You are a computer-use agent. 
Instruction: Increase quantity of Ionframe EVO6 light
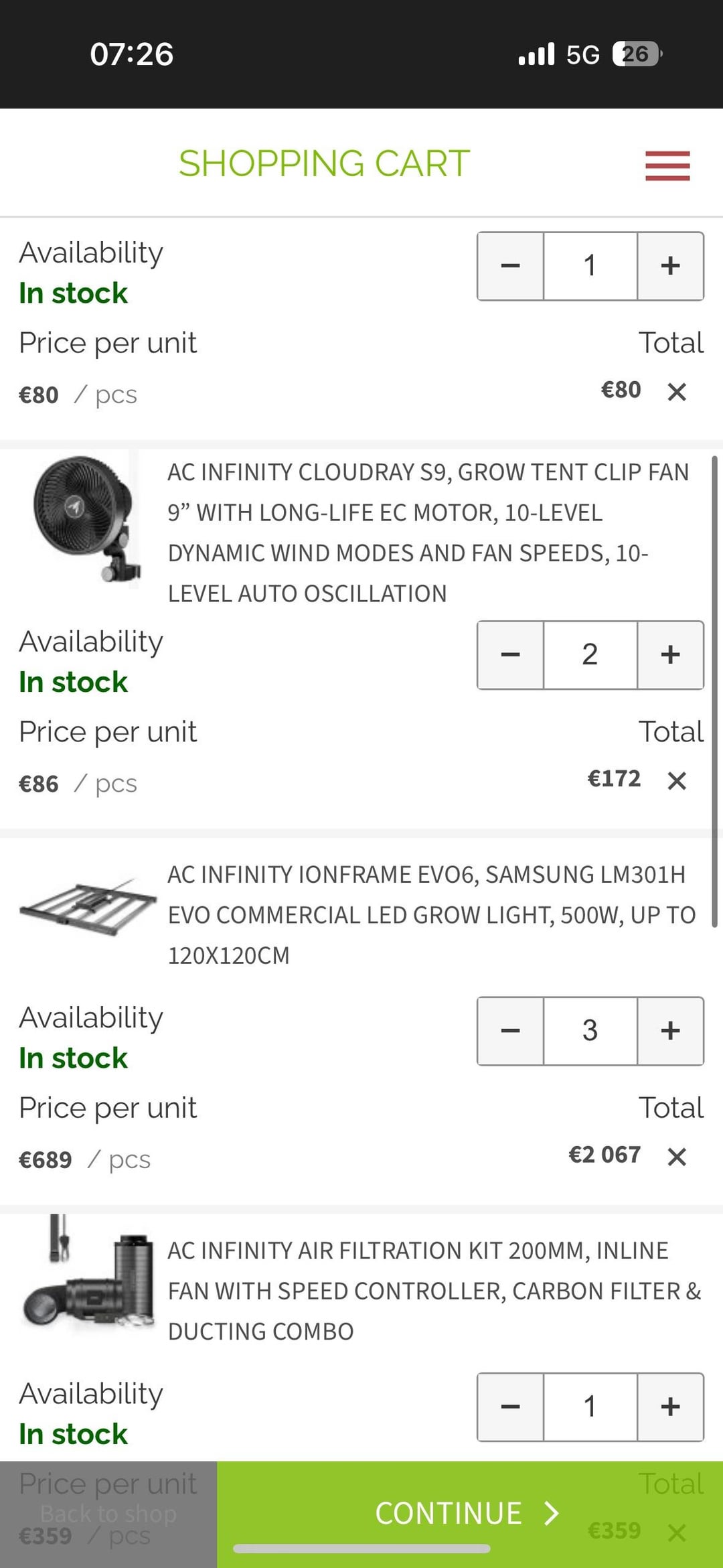[x=670, y=1031]
